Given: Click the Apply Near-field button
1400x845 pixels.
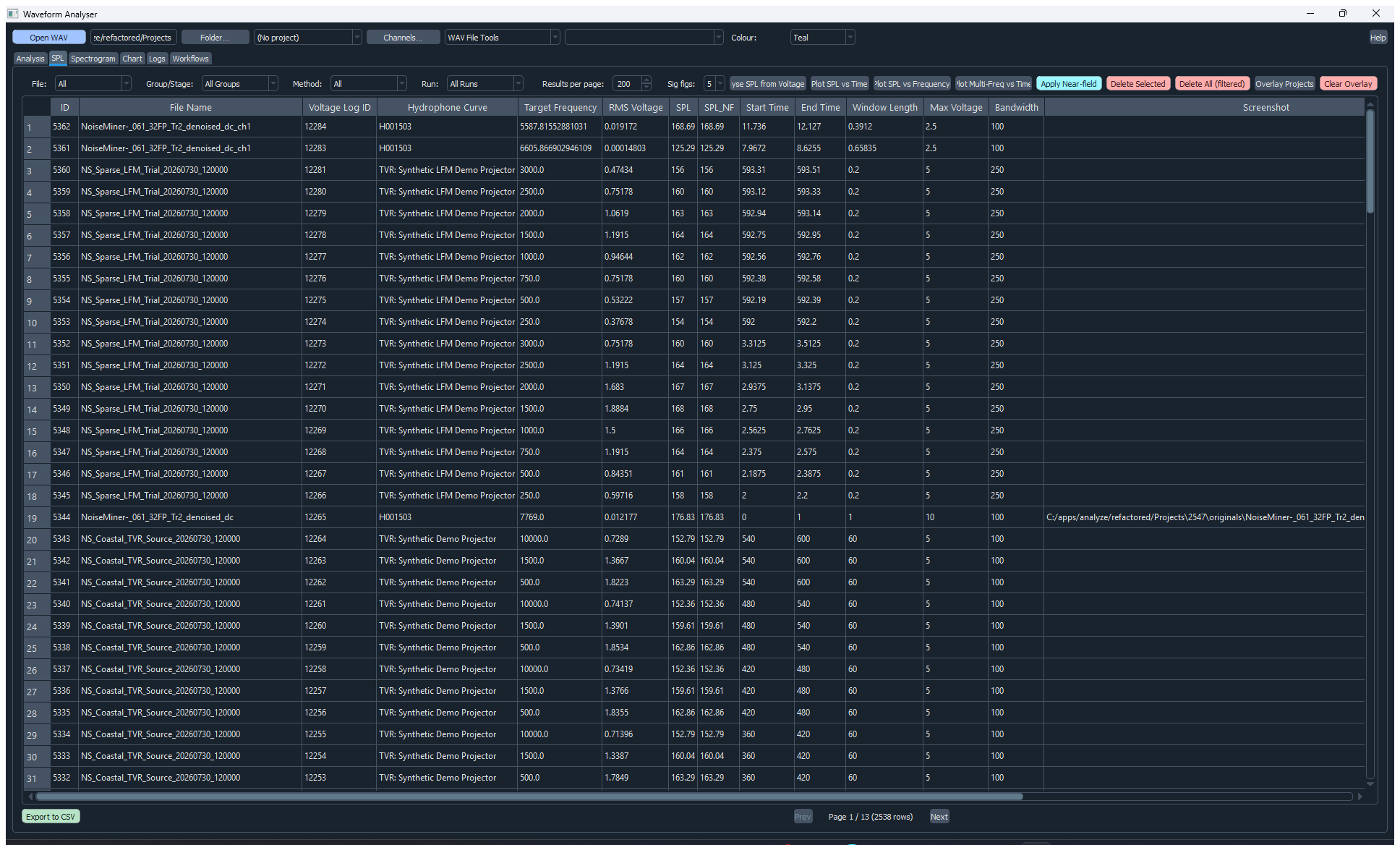Looking at the screenshot, I should point(1068,84).
